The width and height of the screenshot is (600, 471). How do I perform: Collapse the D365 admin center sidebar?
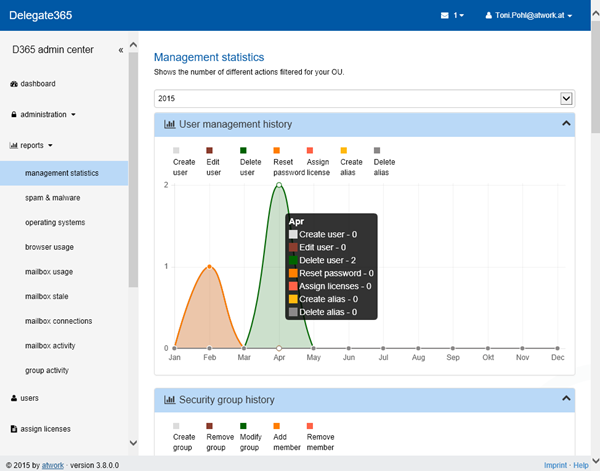tap(121, 49)
